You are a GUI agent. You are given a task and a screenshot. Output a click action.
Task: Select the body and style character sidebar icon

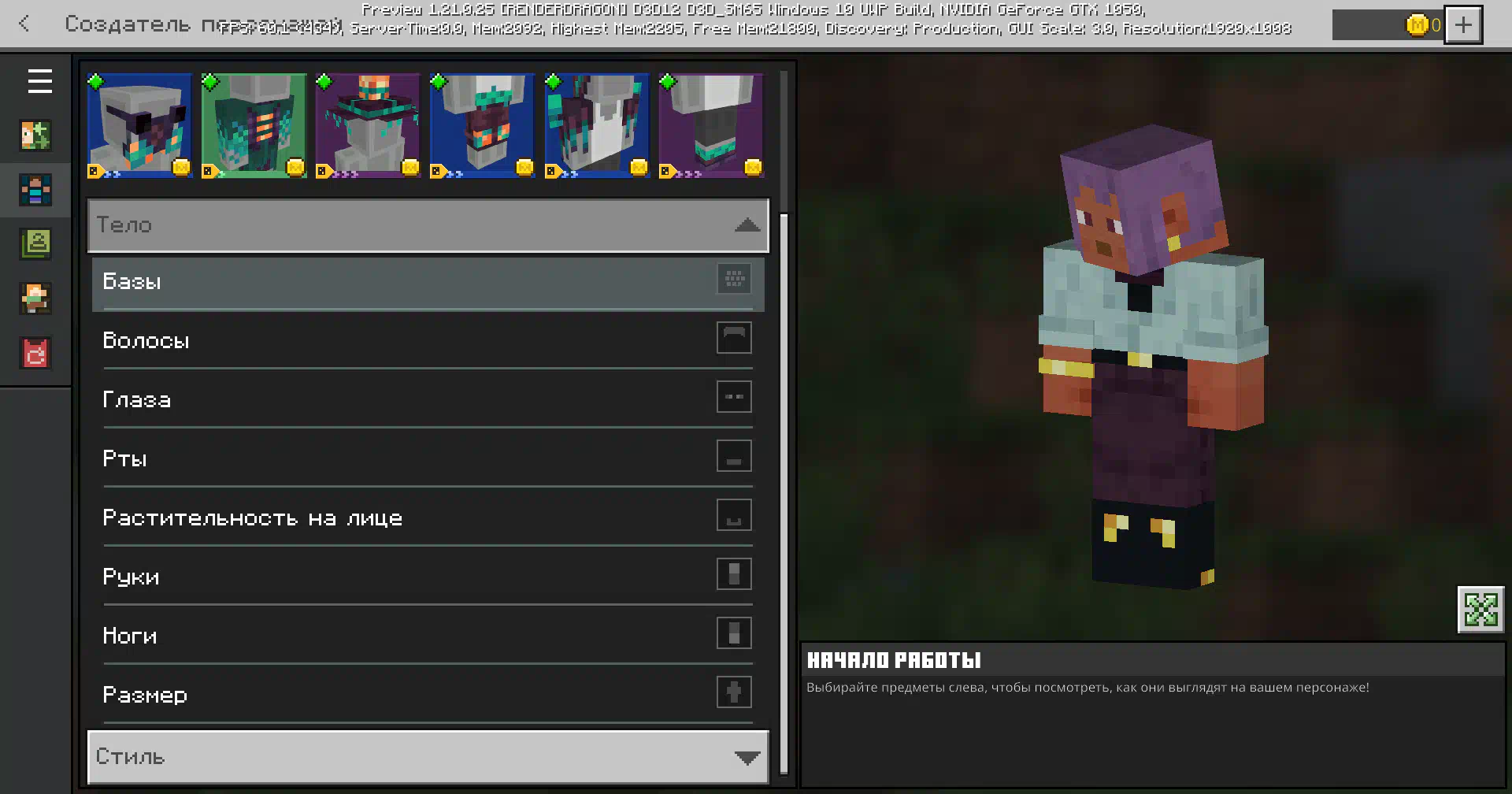pos(35,190)
